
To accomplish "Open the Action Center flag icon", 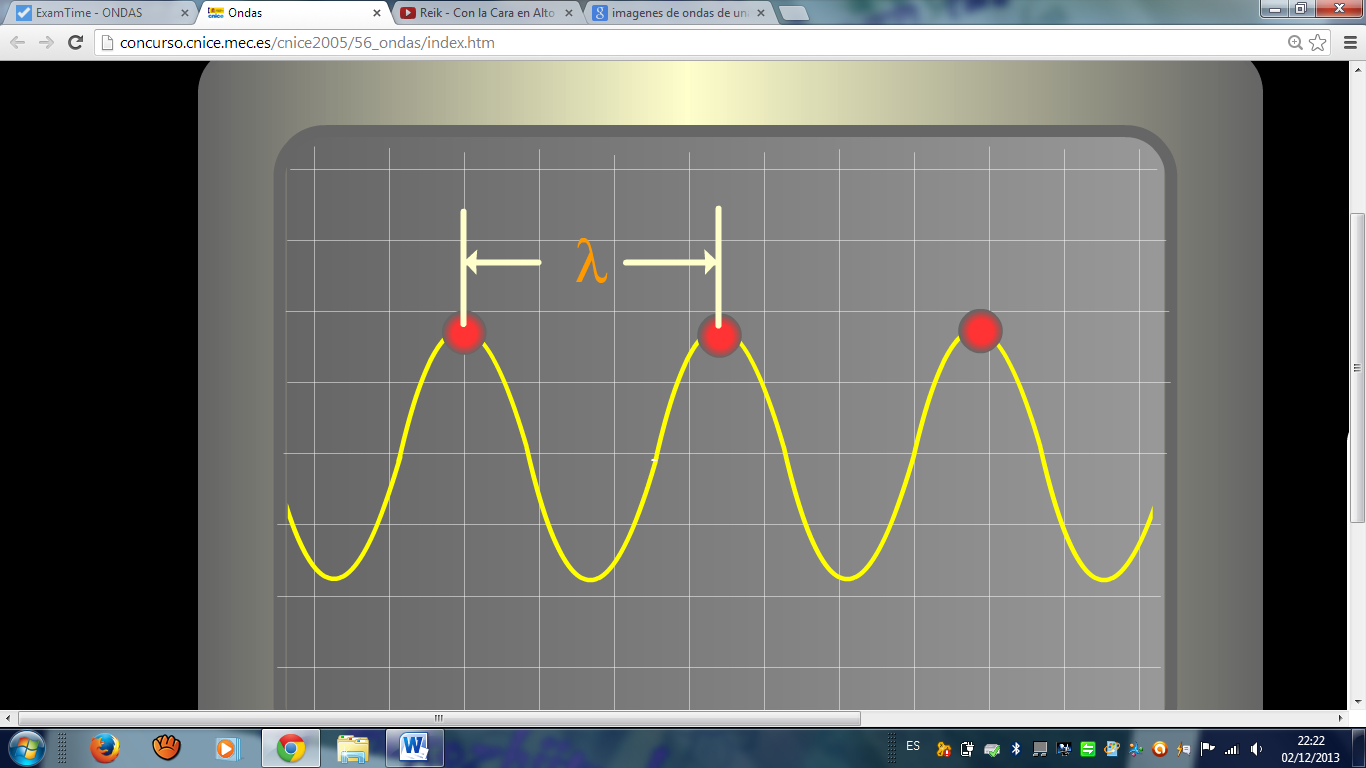I will click(1208, 748).
